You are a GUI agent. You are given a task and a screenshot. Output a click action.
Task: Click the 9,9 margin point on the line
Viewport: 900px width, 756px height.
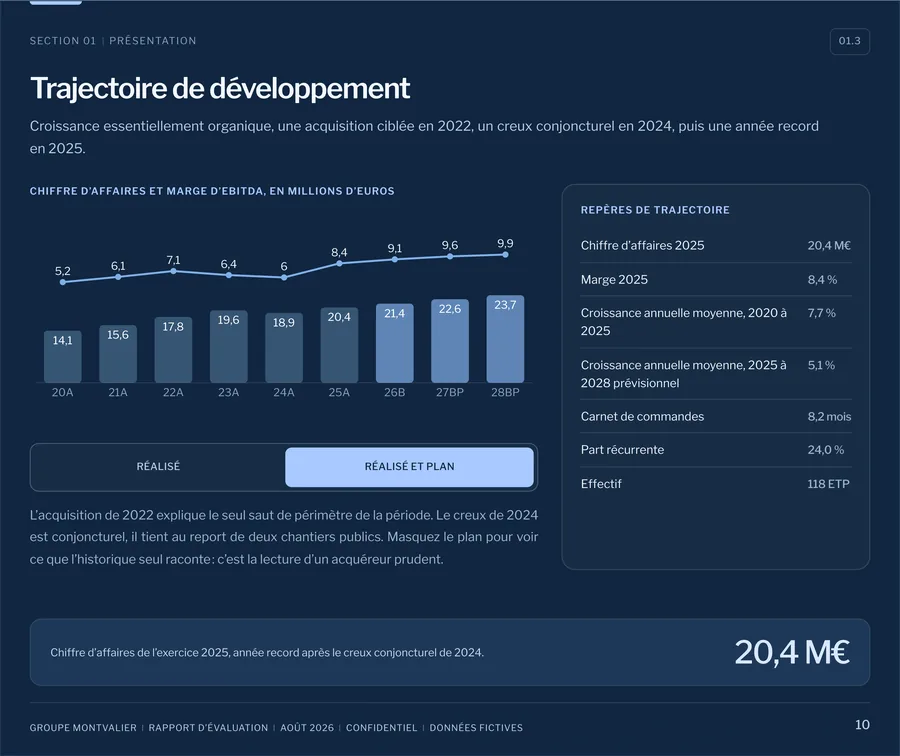point(505,254)
